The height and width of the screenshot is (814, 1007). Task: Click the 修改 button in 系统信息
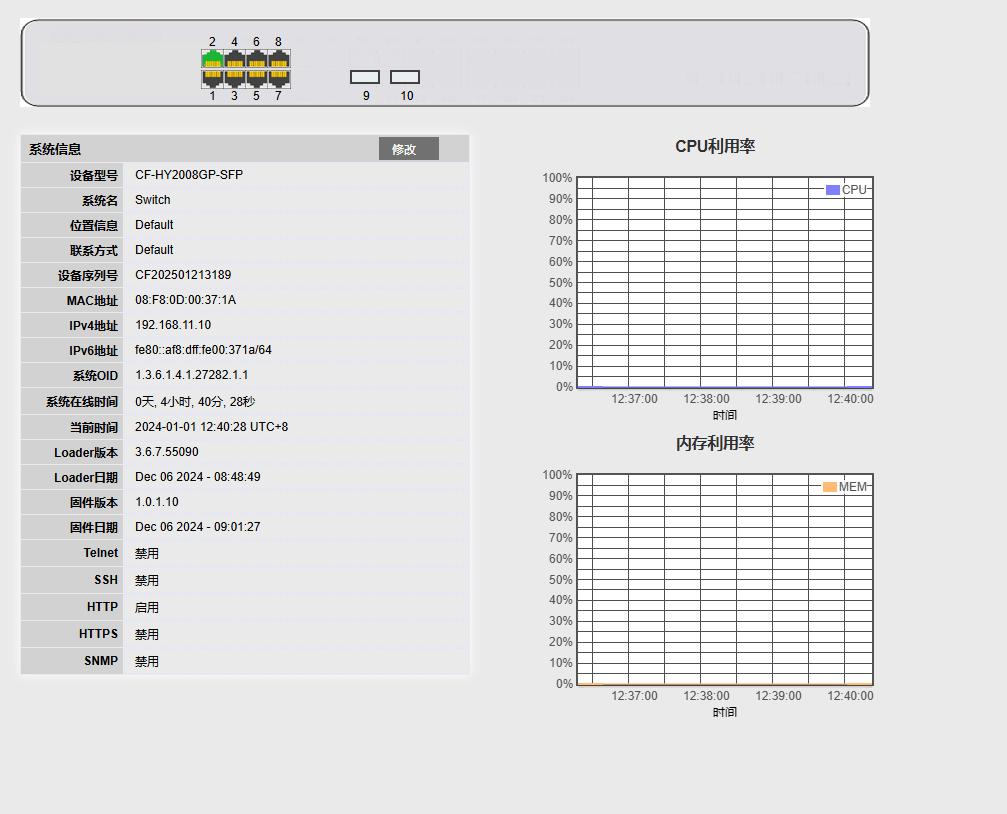[408, 148]
